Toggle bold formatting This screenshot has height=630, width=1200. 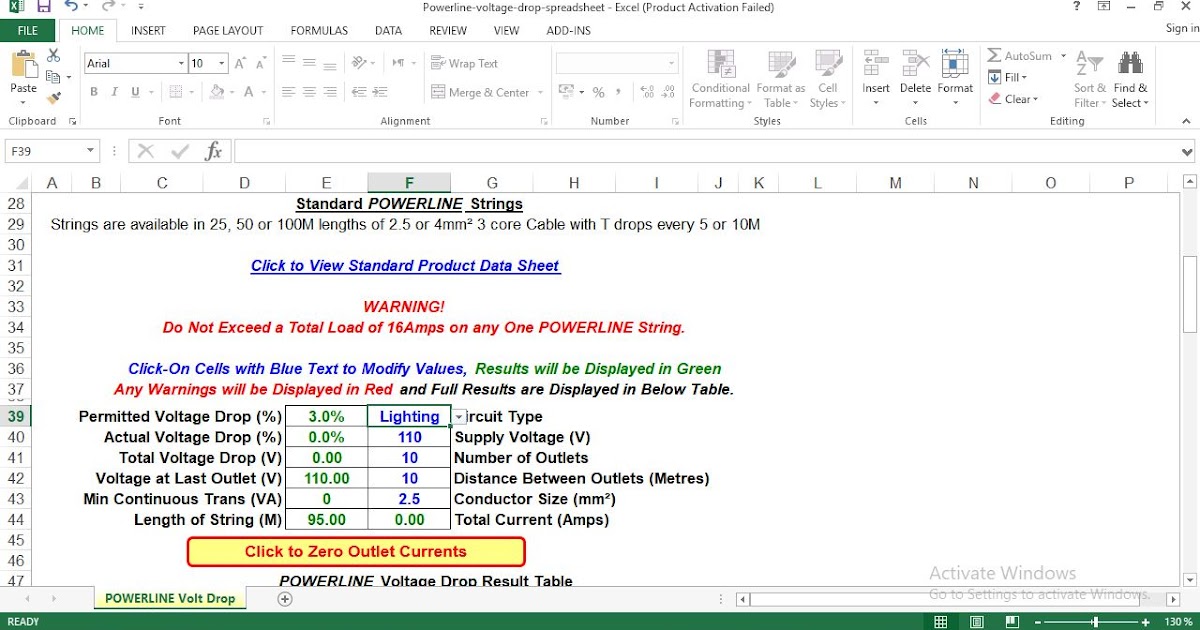coord(93,91)
